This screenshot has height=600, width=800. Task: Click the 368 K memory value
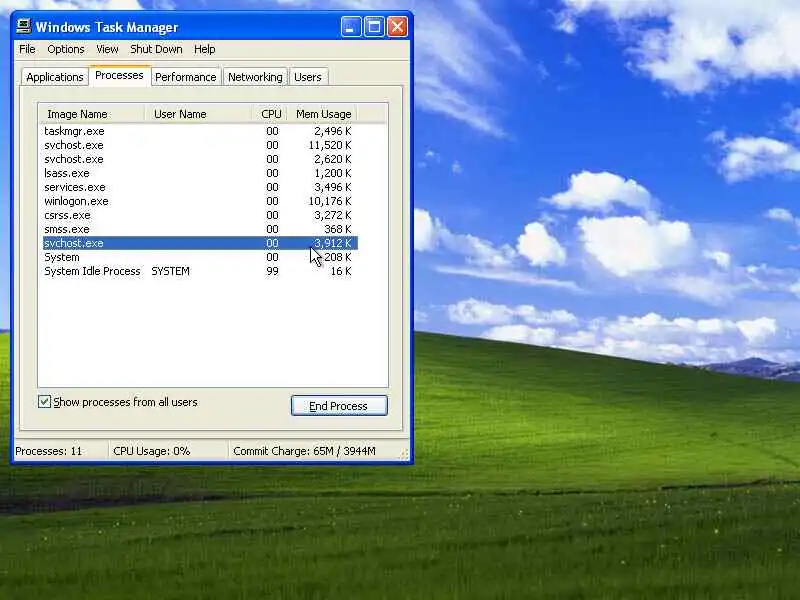(x=338, y=229)
